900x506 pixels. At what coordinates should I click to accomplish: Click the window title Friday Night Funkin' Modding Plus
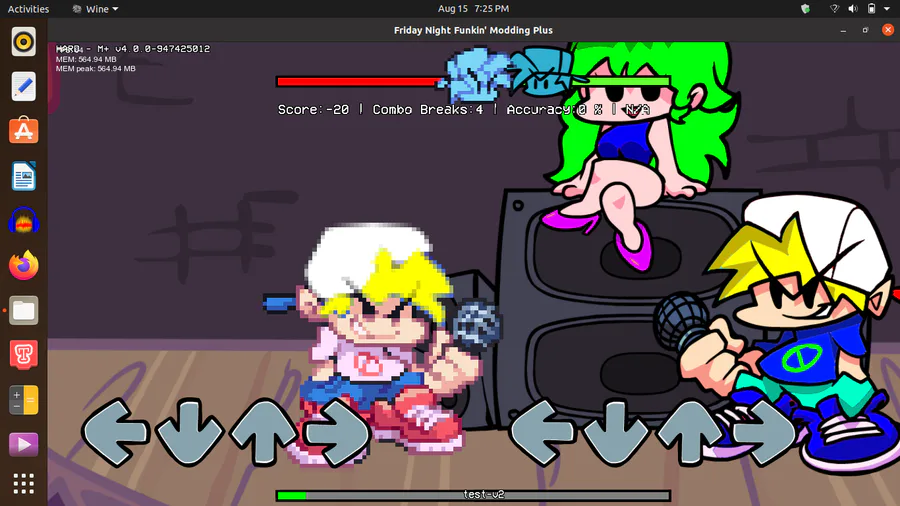[473, 30]
